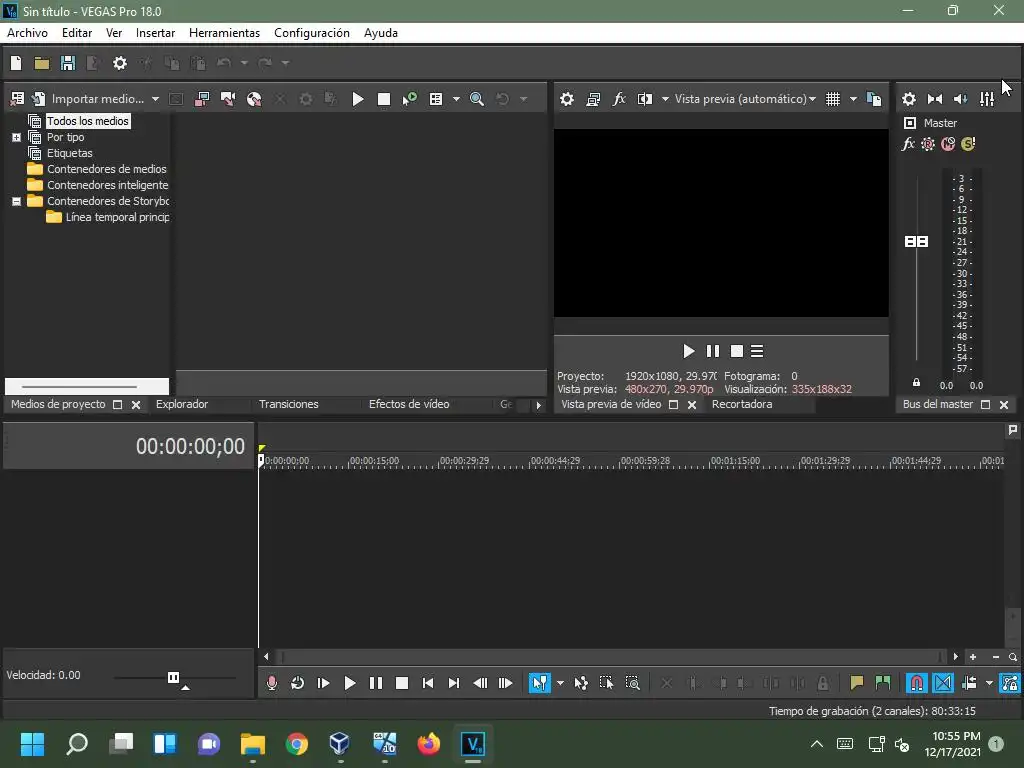Copy snapshot to clipboard icon in preview
This screenshot has height=768, width=1024.
(874, 99)
